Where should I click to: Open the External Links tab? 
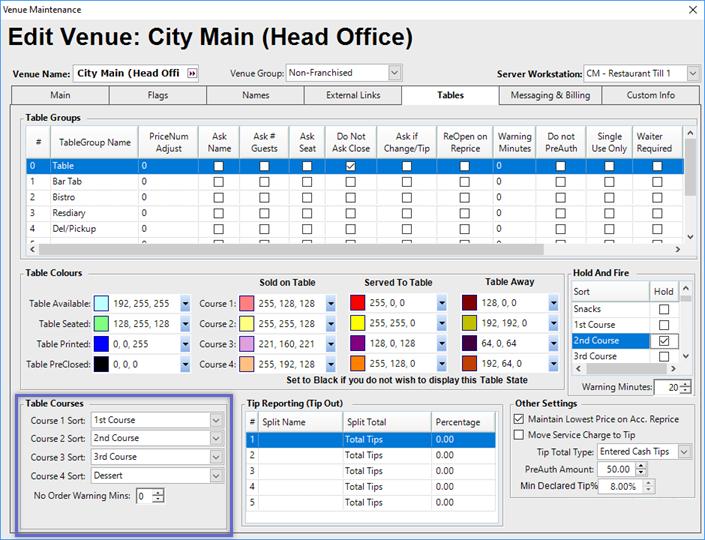point(353,95)
